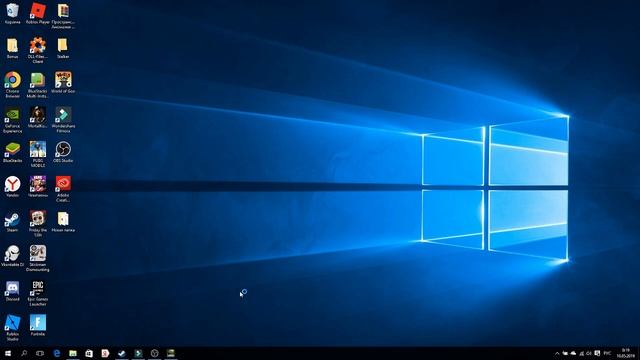
Task: Select the Adobe Creative Cloud shortcut
Action: click(x=63, y=189)
